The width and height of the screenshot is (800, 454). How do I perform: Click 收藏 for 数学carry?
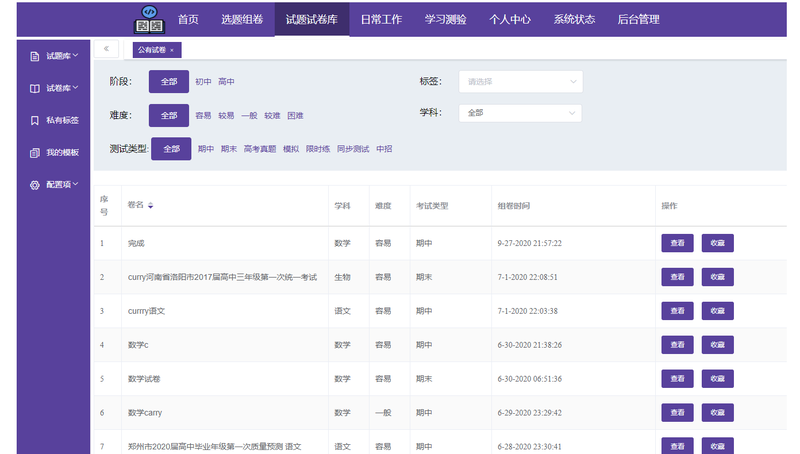[x=718, y=412]
